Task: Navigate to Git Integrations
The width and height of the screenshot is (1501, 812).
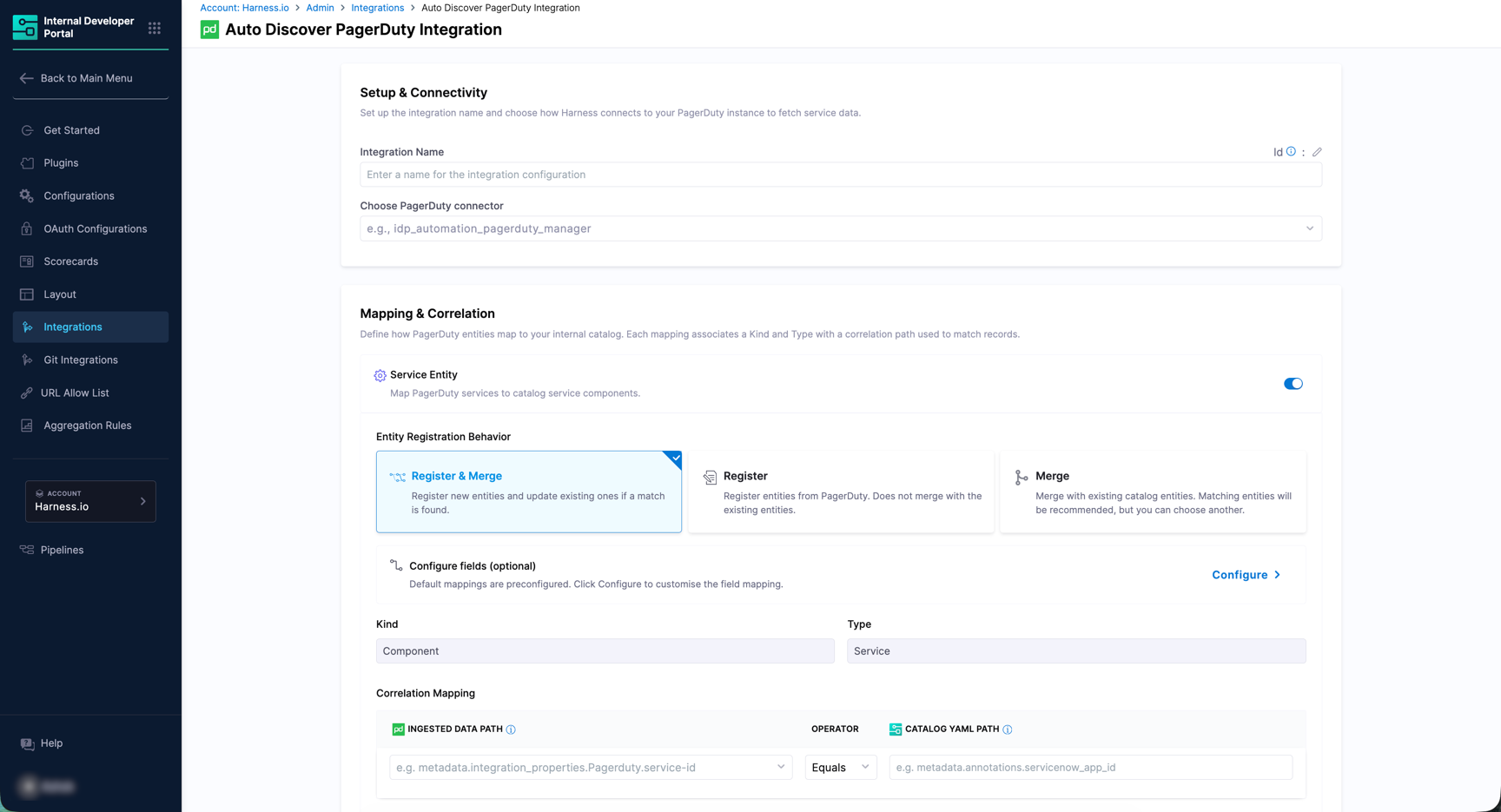Action: tap(80, 360)
